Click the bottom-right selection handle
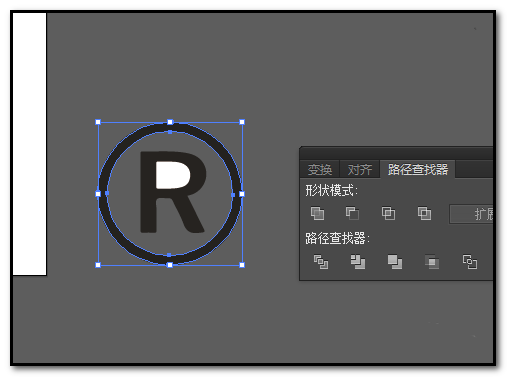Image resolution: width=507 pixels, height=377 pixels. pyautogui.click(x=242, y=265)
